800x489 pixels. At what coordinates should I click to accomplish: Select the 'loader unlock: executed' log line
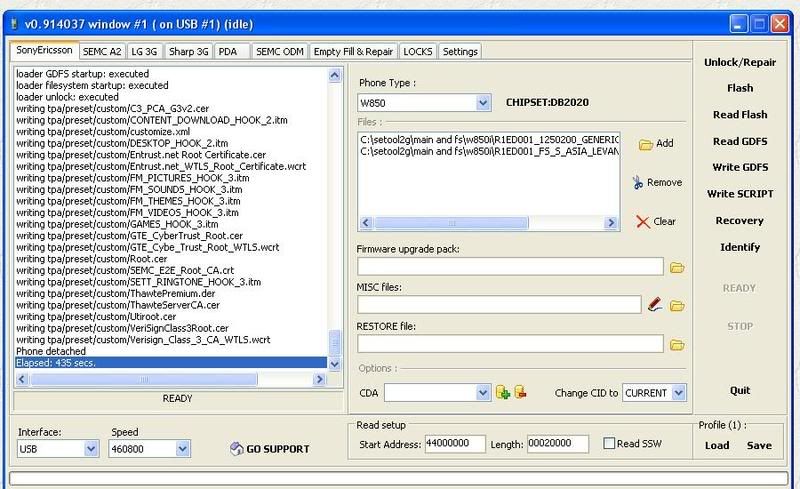click(67, 97)
